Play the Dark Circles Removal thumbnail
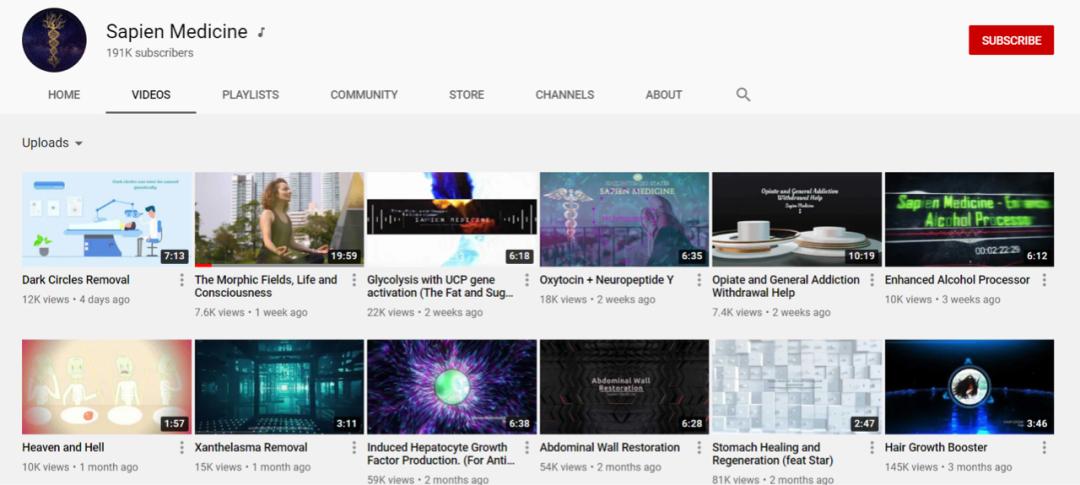 pos(107,219)
